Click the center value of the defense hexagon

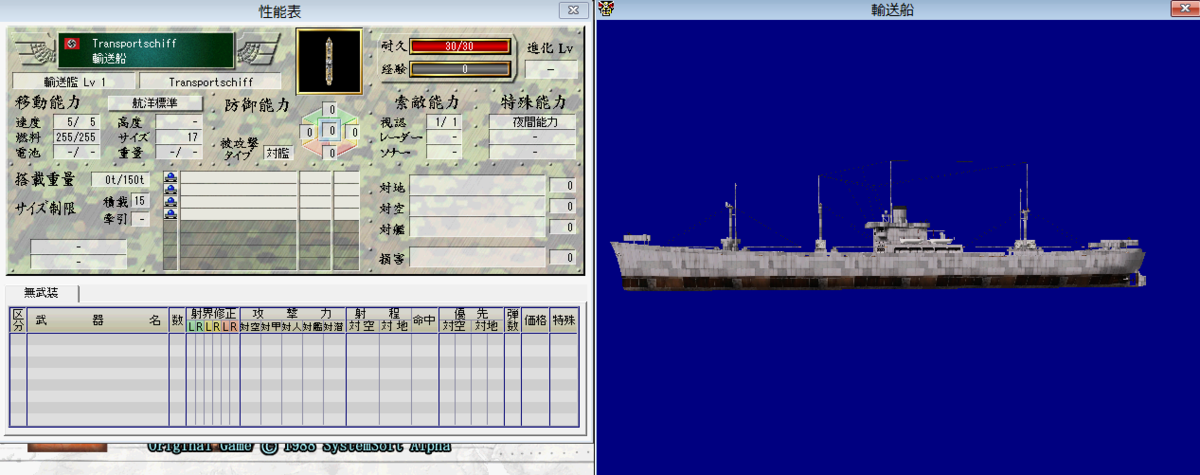coord(331,131)
